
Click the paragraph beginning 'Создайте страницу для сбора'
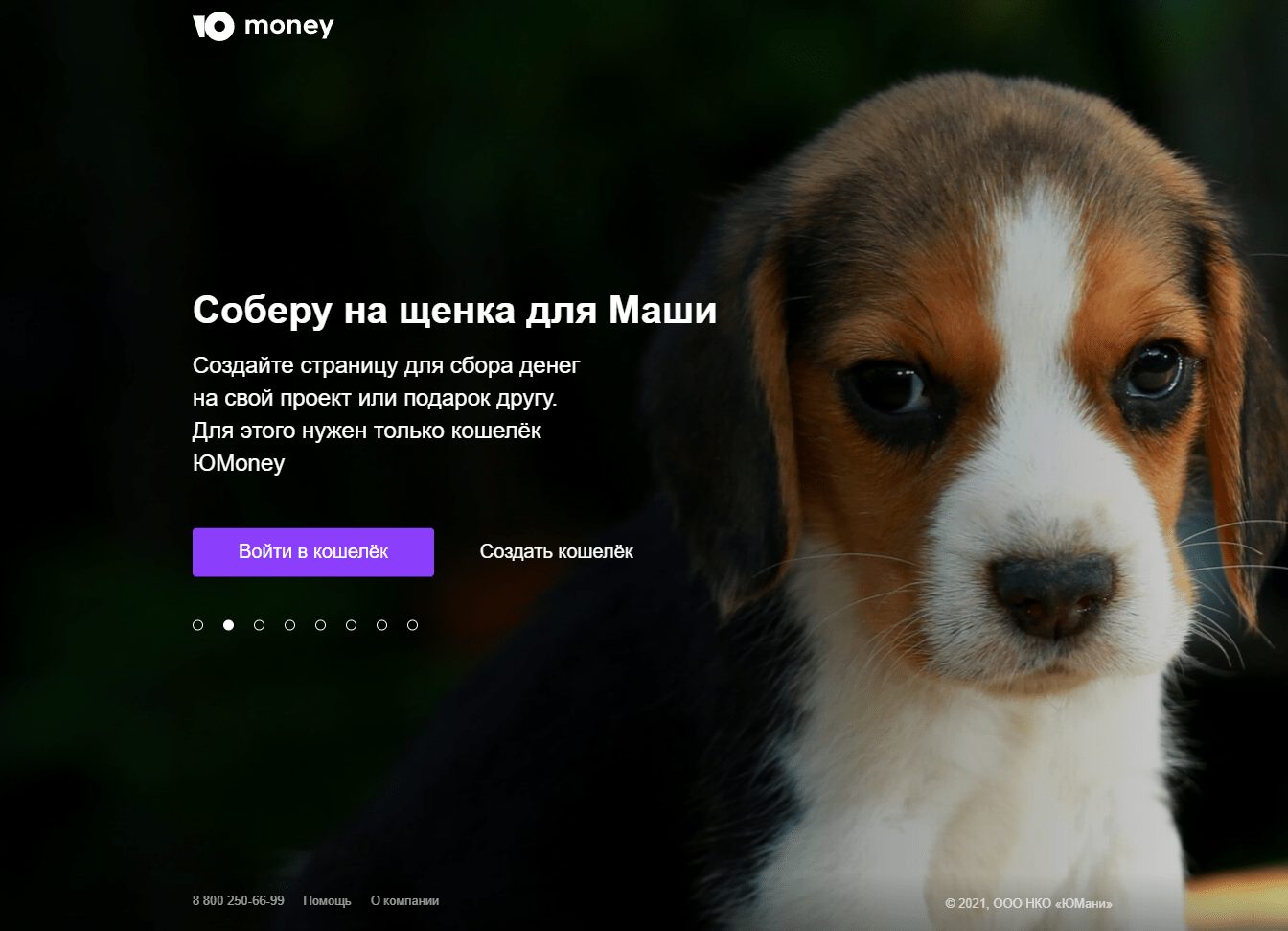point(386,414)
